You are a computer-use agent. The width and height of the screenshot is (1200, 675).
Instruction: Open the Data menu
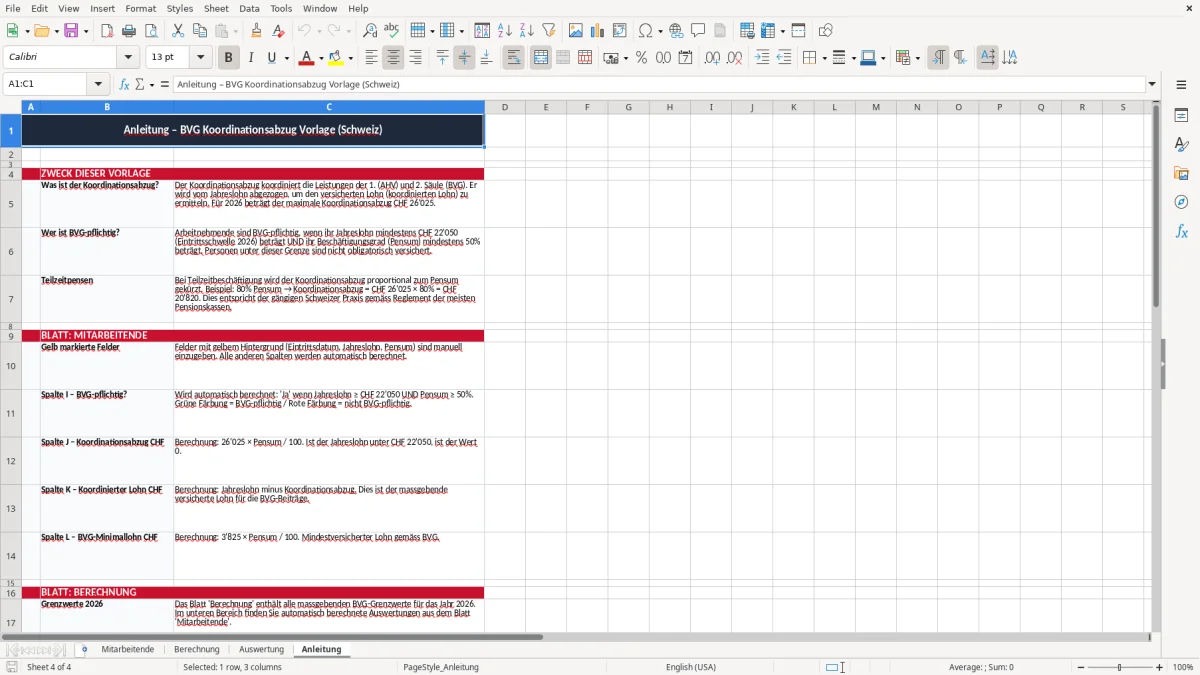[x=249, y=8]
